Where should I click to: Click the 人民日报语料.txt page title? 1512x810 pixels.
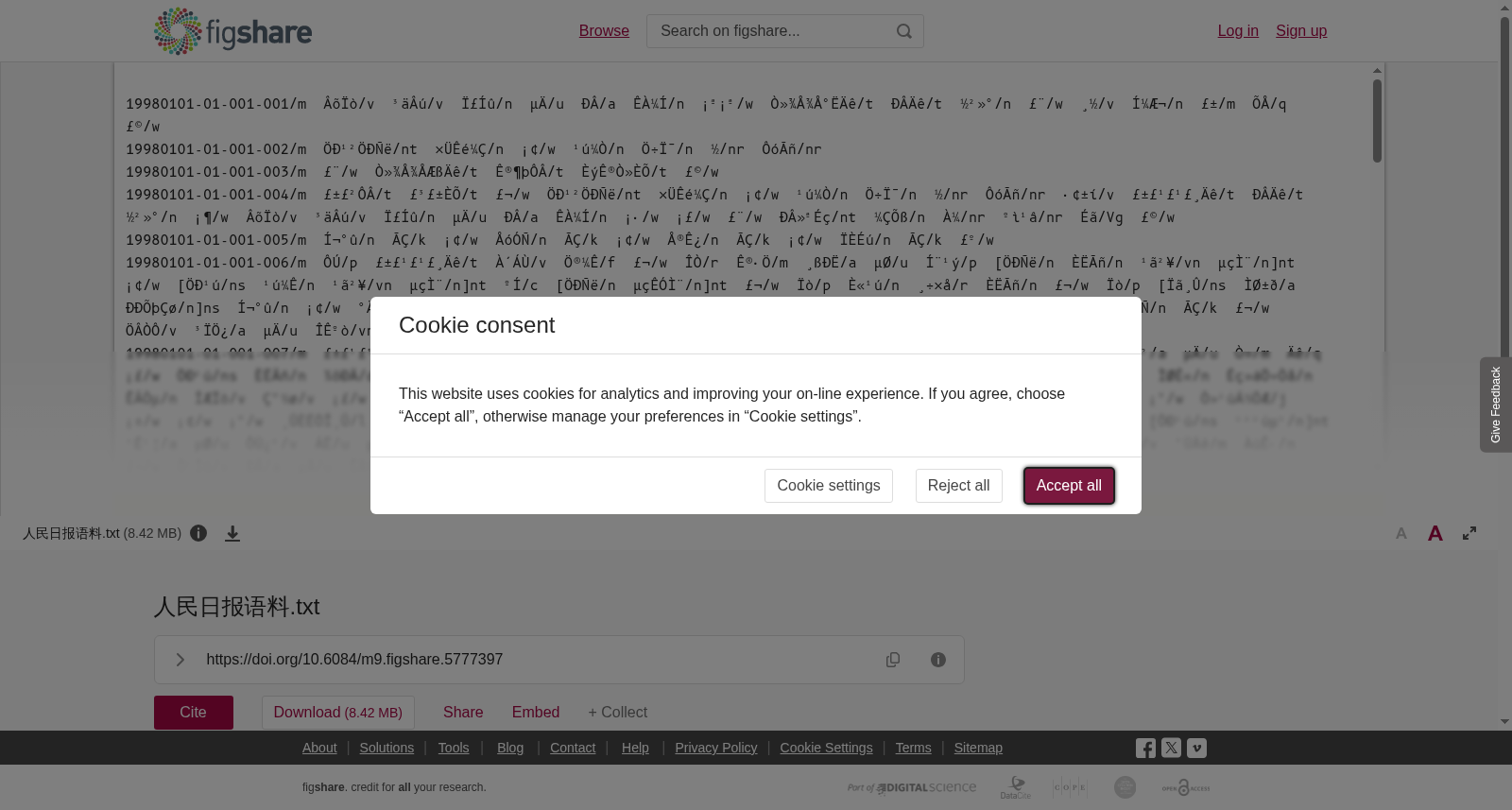tap(237, 607)
